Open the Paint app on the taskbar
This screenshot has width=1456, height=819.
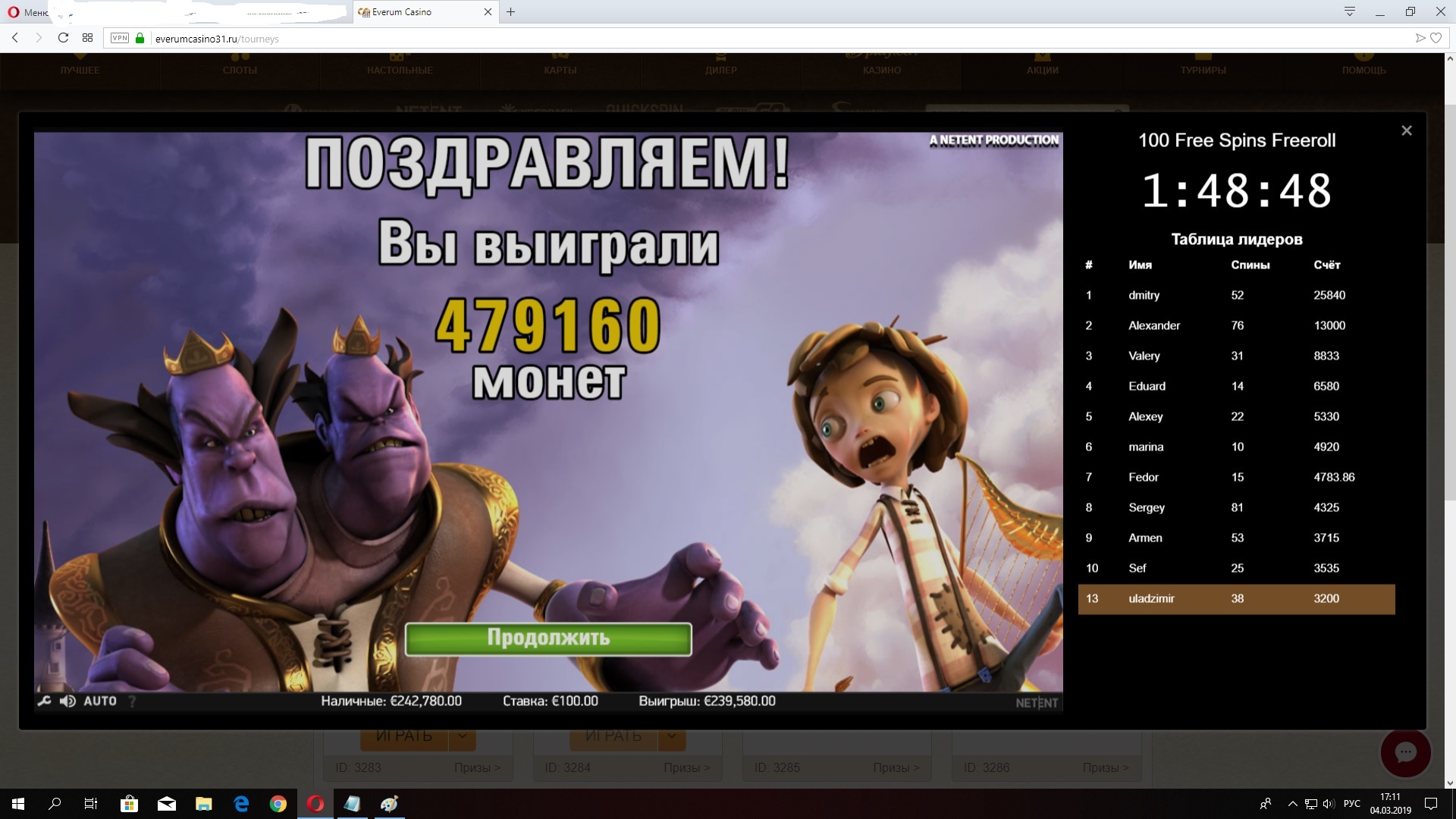(x=390, y=804)
